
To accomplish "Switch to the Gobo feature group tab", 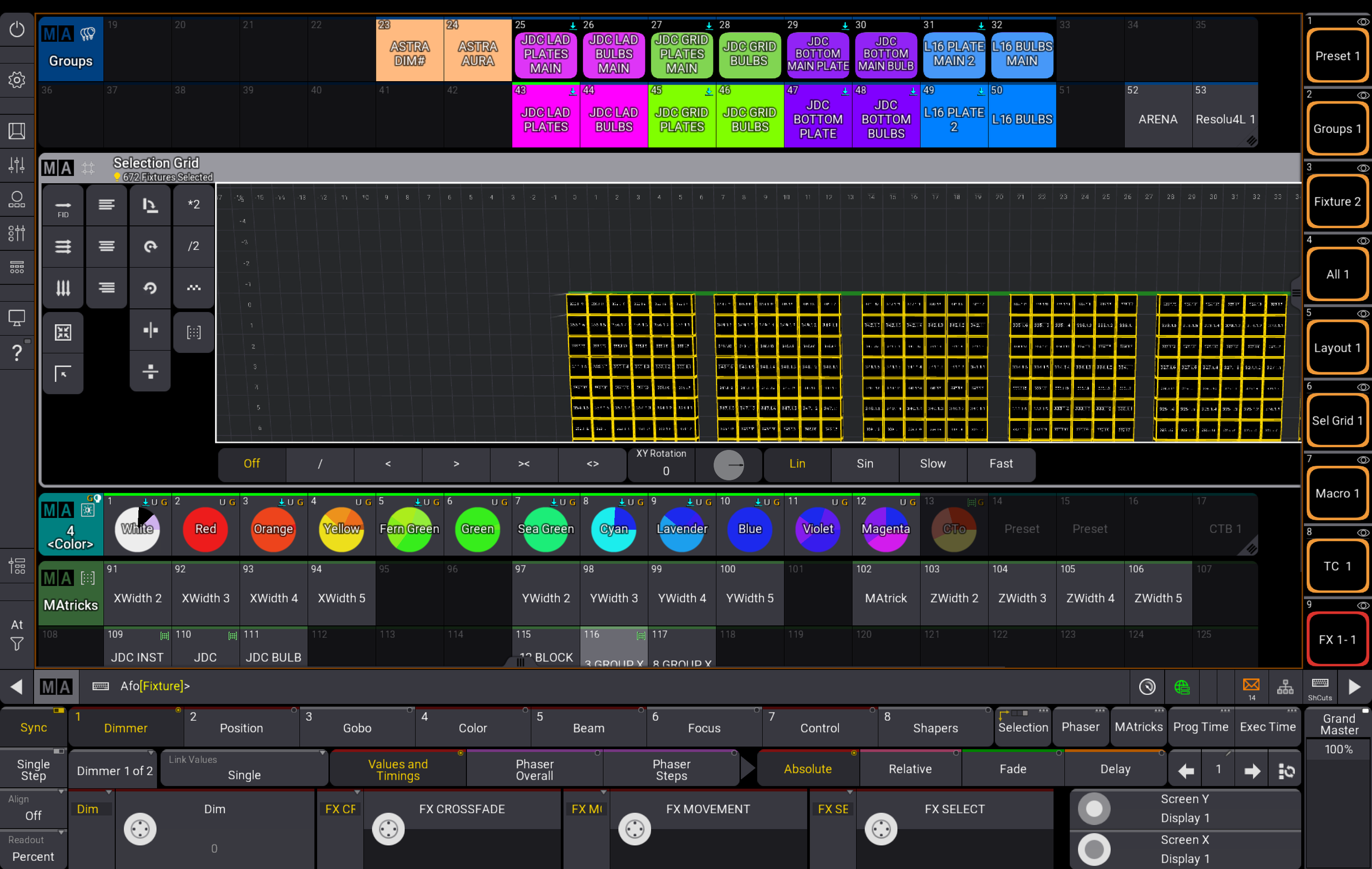I will coord(357,727).
